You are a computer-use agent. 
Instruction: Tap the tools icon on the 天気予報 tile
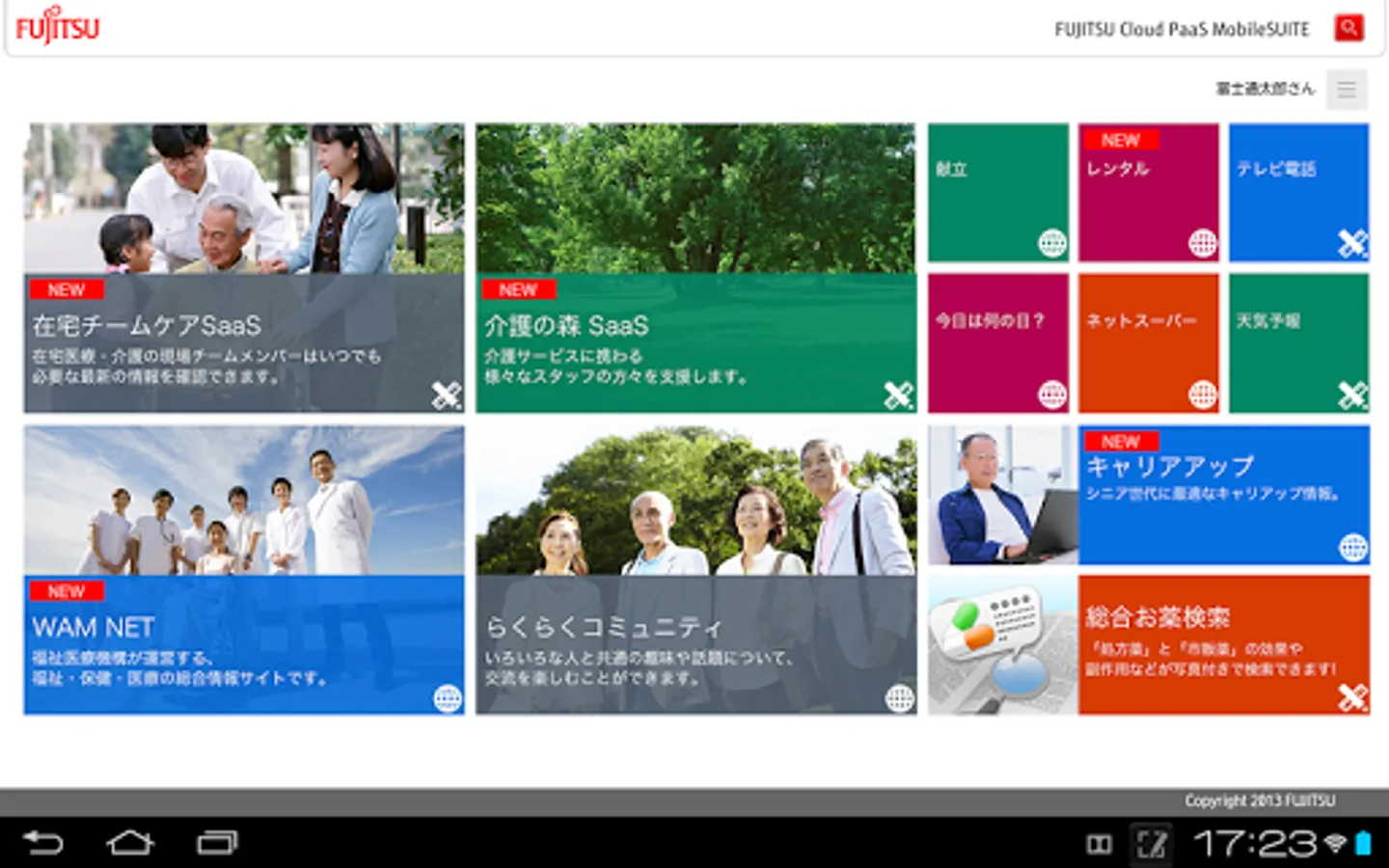[1352, 393]
